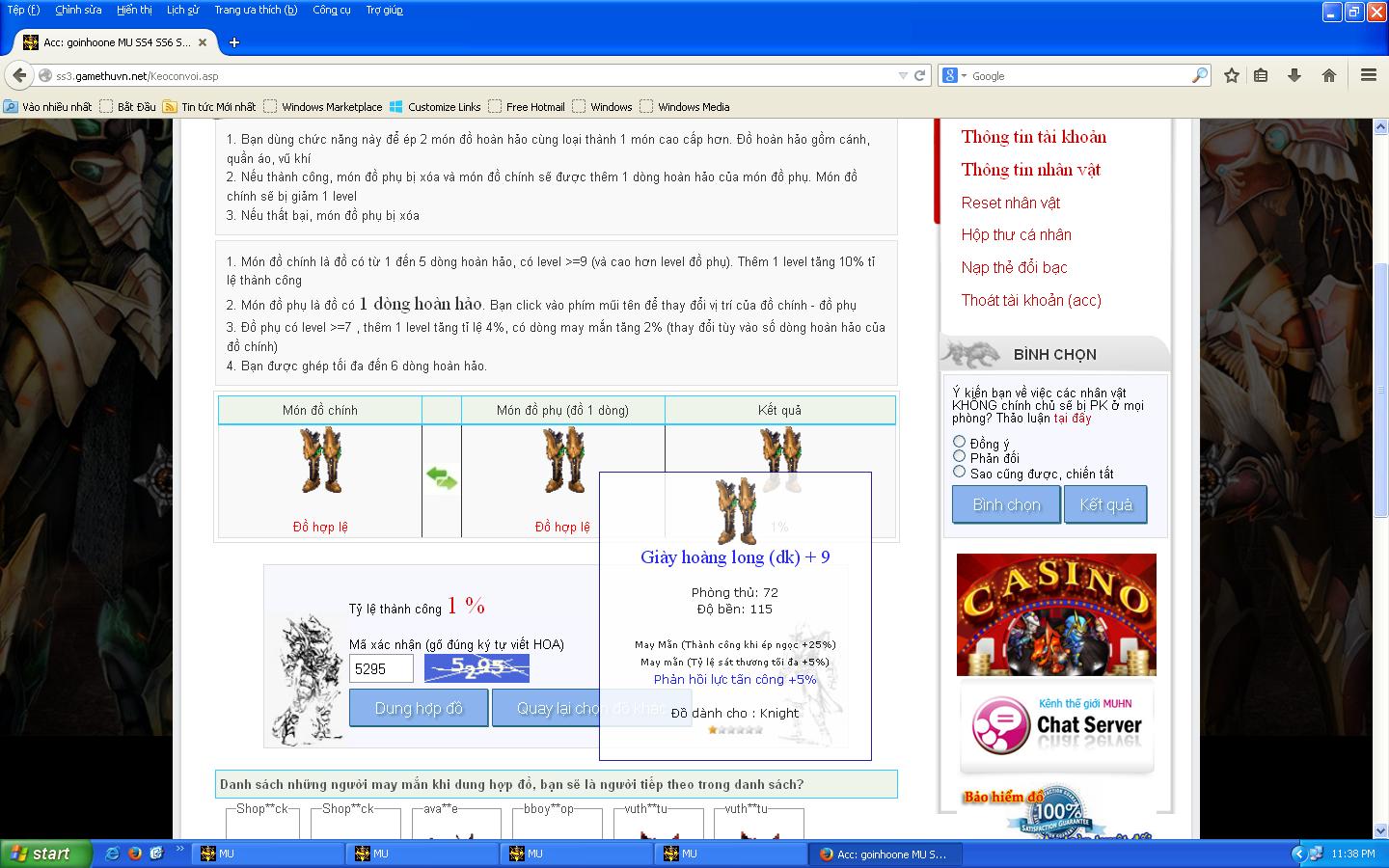This screenshot has width=1389, height=868.
Task: Expand the URL history dropdown arrow
Action: [903, 75]
